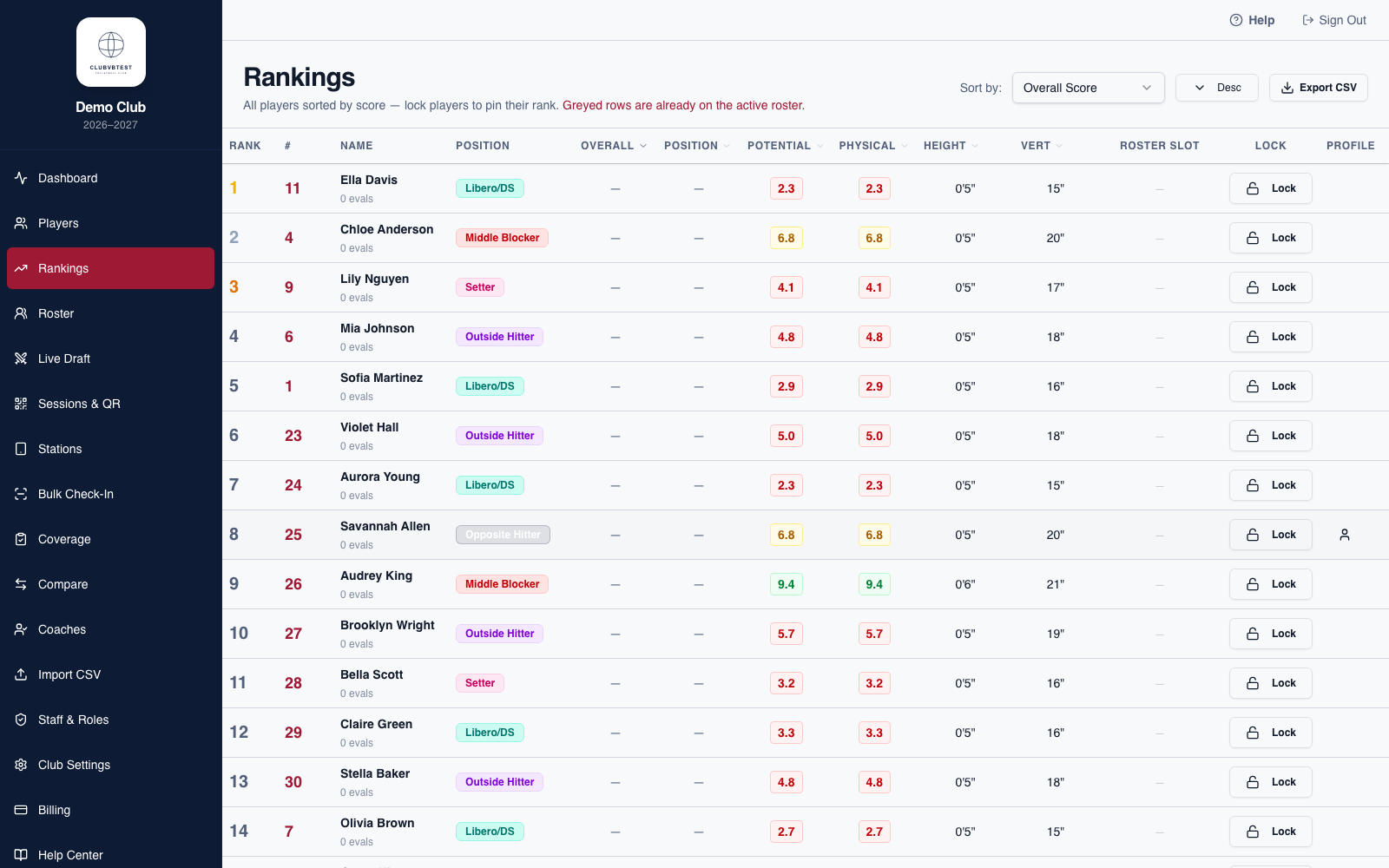Click Lily Nguyen's Setter badge
The image size is (1389, 868).
(x=480, y=287)
